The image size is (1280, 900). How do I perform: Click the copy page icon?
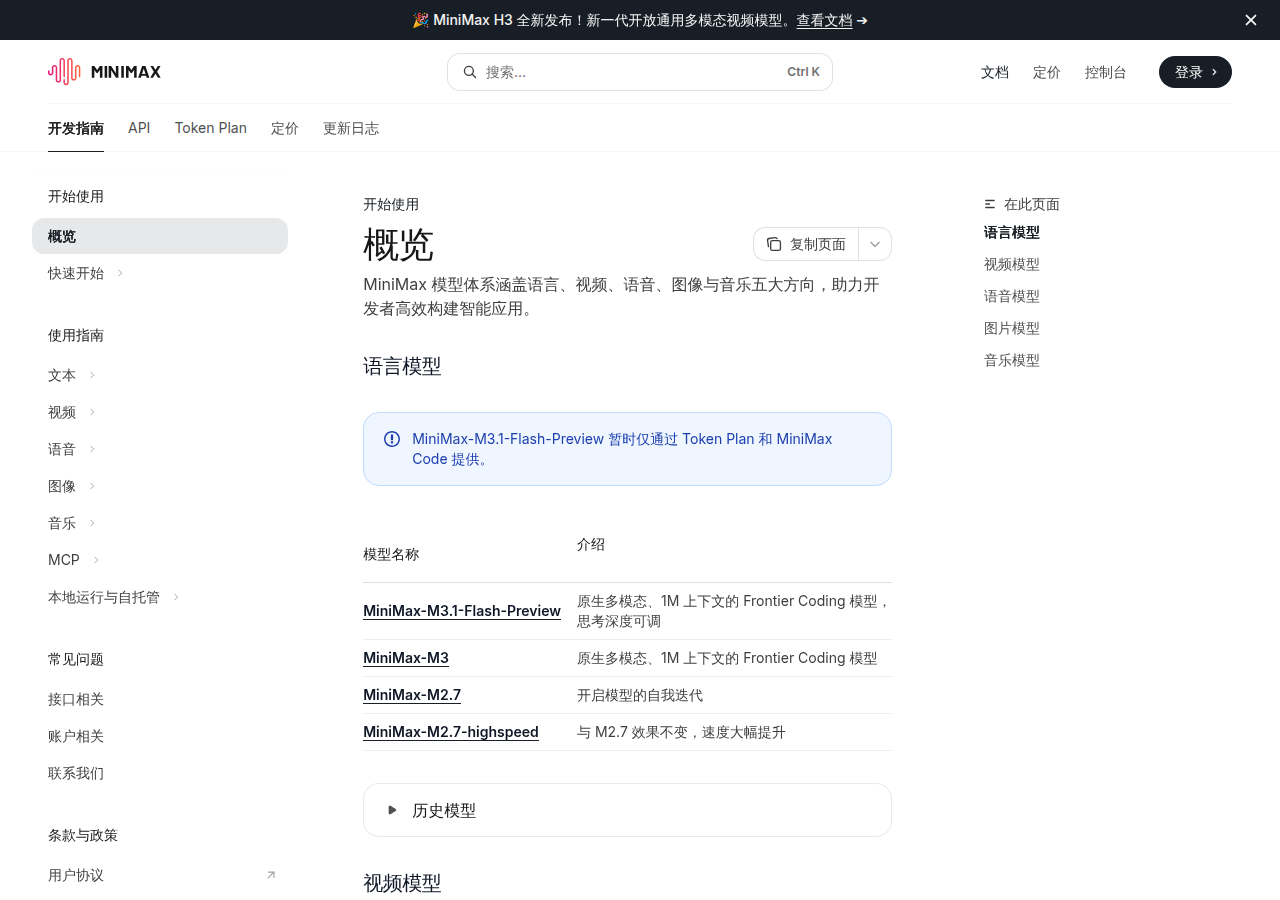(774, 244)
